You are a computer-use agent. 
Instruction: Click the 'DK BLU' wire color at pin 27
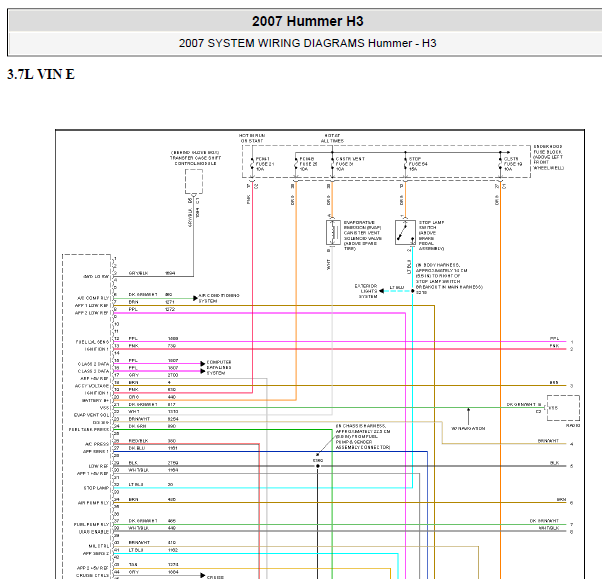(137, 448)
